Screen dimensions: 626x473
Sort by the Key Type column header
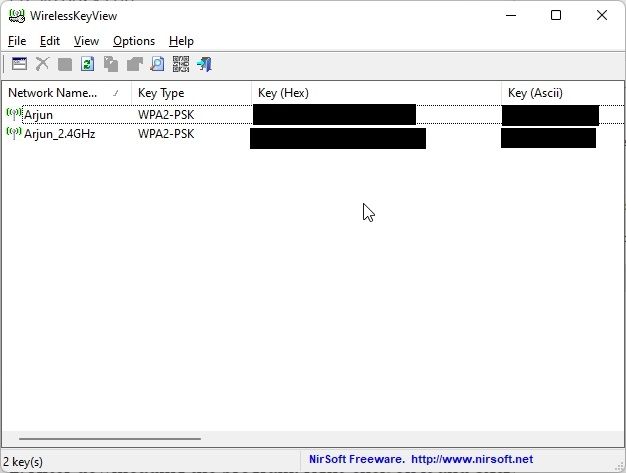(x=190, y=93)
